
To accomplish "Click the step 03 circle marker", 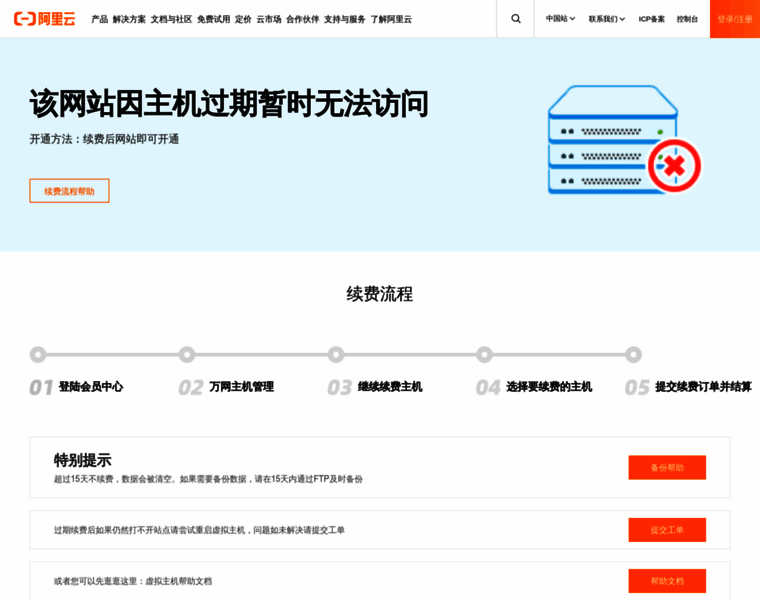I will 336,354.
